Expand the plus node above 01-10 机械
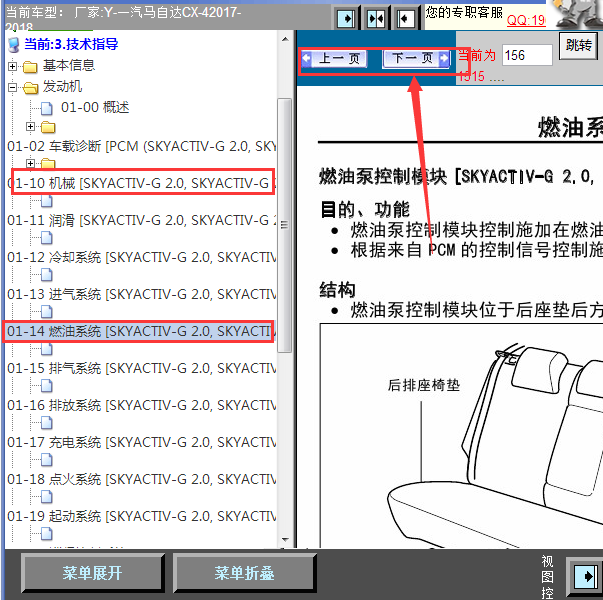Screen dimensions: 603x600 [30, 163]
